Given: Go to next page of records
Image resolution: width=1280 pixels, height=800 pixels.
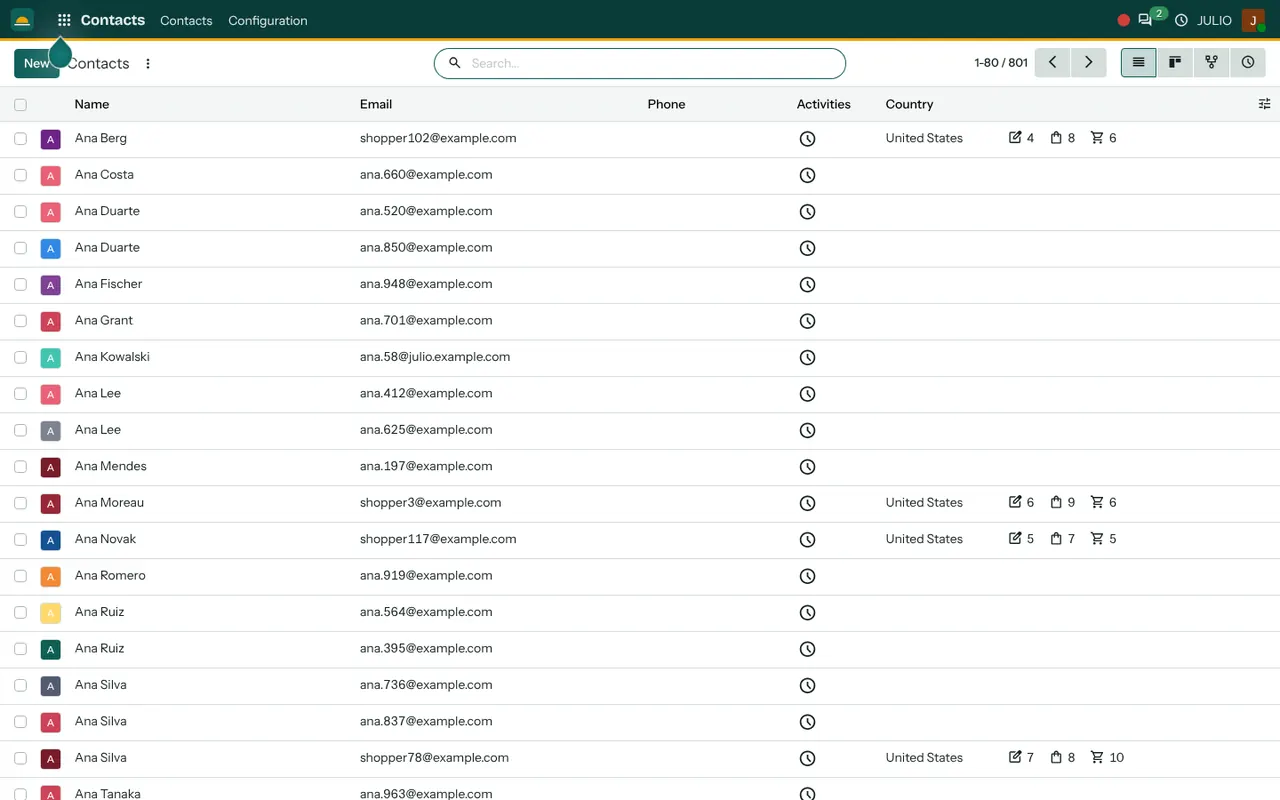Looking at the screenshot, I should click(1088, 62).
